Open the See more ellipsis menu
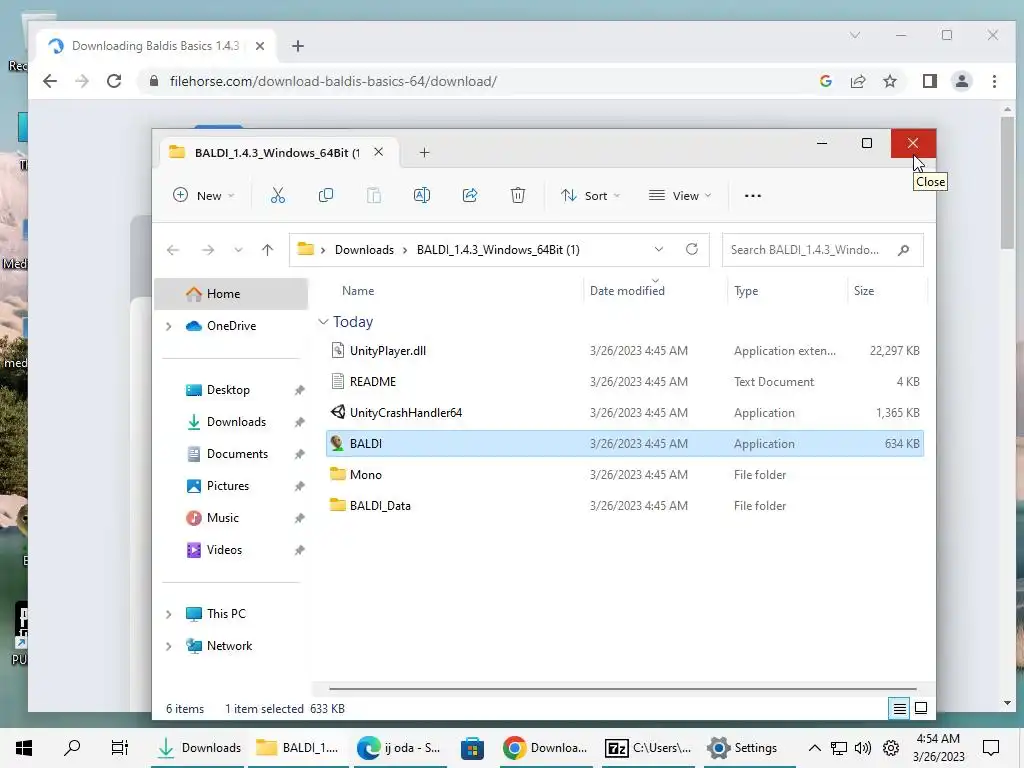Image resolution: width=1024 pixels, height=768 pixels. tap(753, 195)
